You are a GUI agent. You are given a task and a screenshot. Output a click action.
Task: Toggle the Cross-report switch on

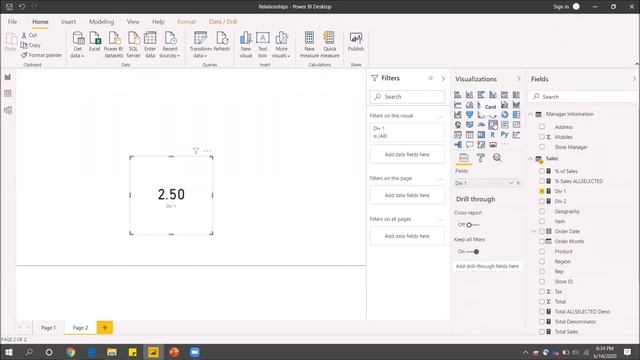coord(473,225)
